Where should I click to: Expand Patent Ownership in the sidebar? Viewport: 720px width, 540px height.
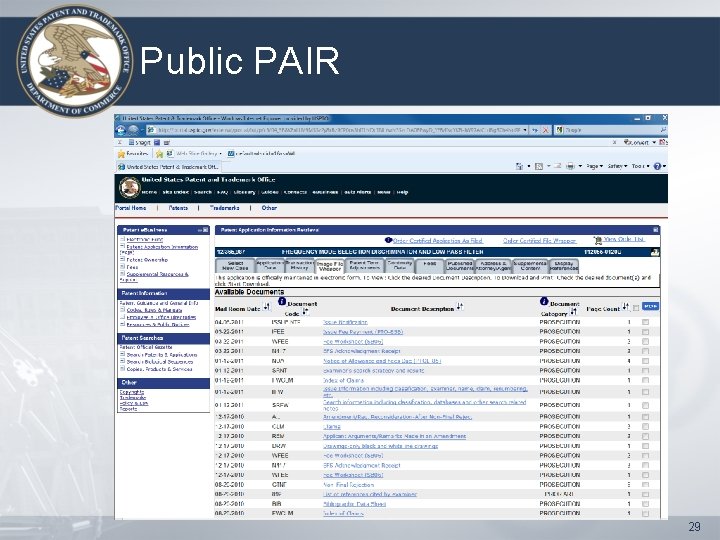pos(122,259)
